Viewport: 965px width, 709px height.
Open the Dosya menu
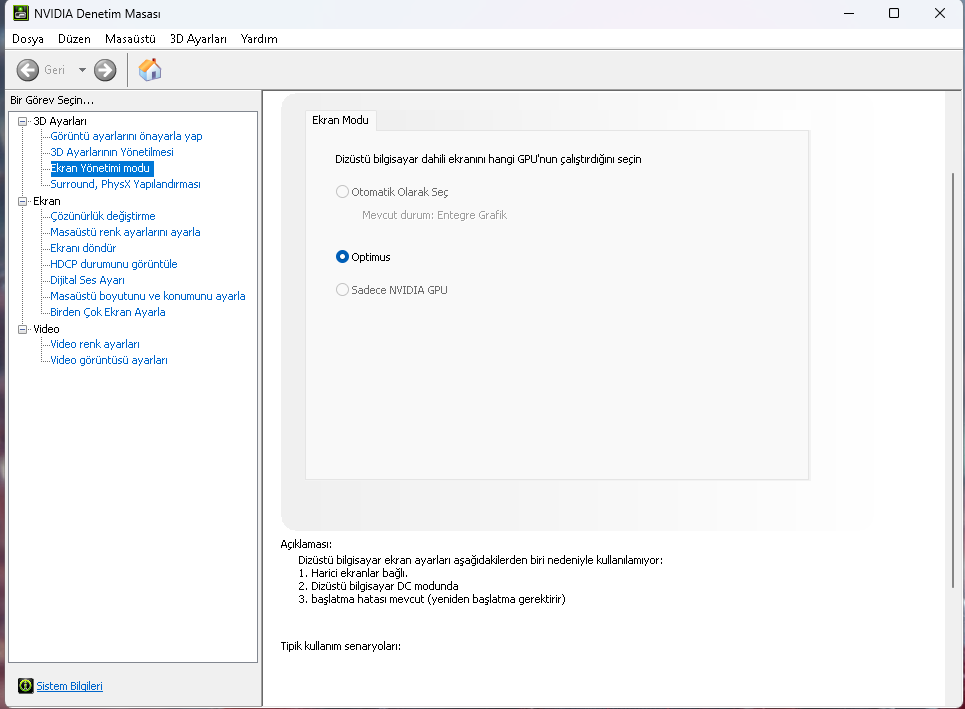(28, 39)
